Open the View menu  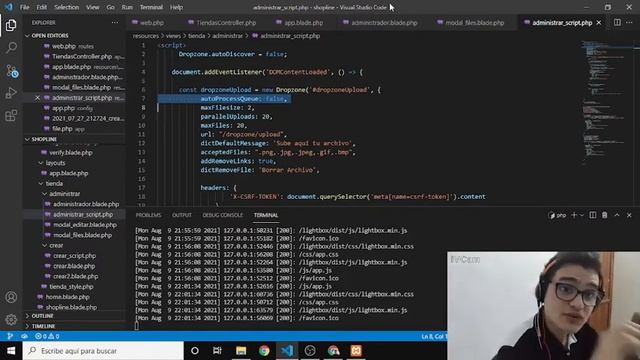(93, 7)
